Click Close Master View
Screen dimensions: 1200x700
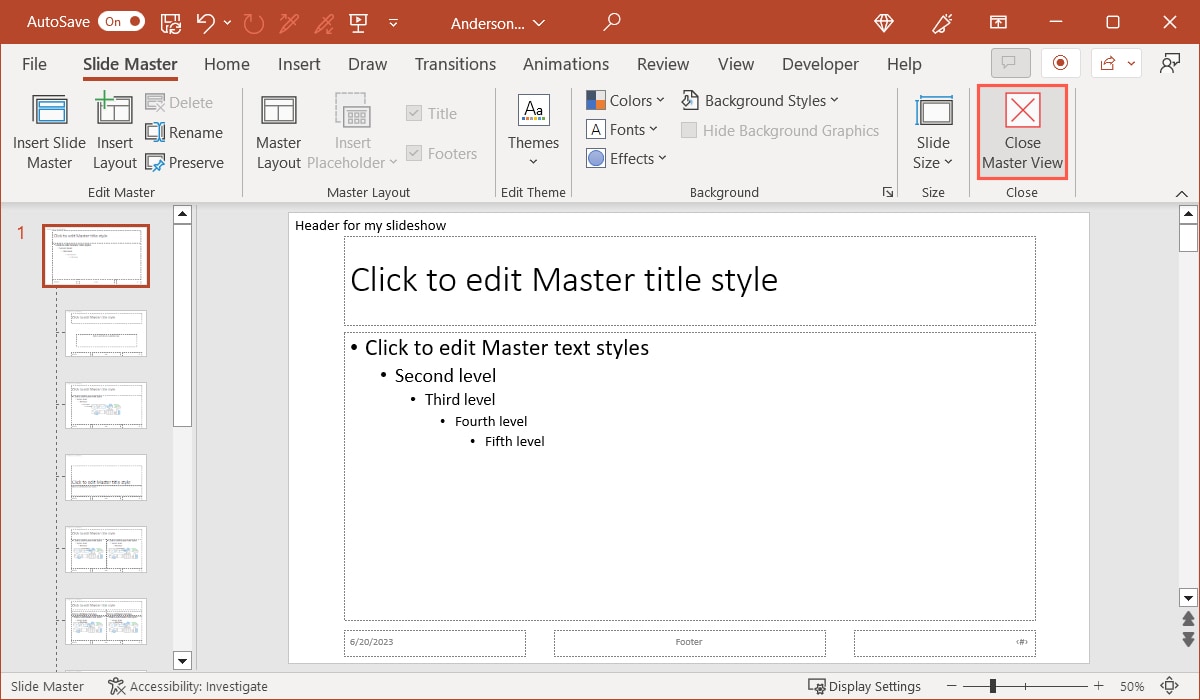1022,131
